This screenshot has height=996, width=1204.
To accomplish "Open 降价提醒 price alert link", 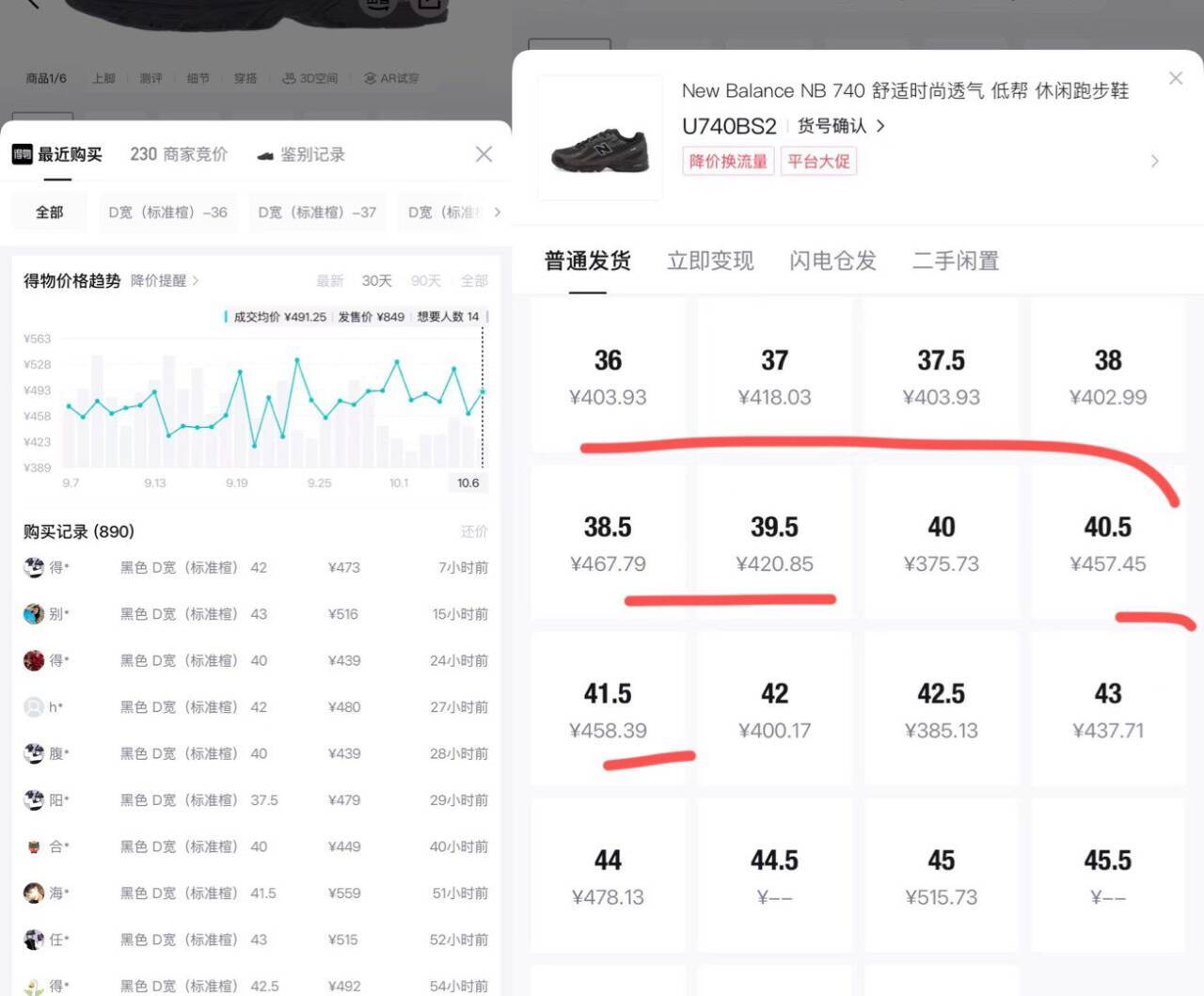I will tap(165, 280).
